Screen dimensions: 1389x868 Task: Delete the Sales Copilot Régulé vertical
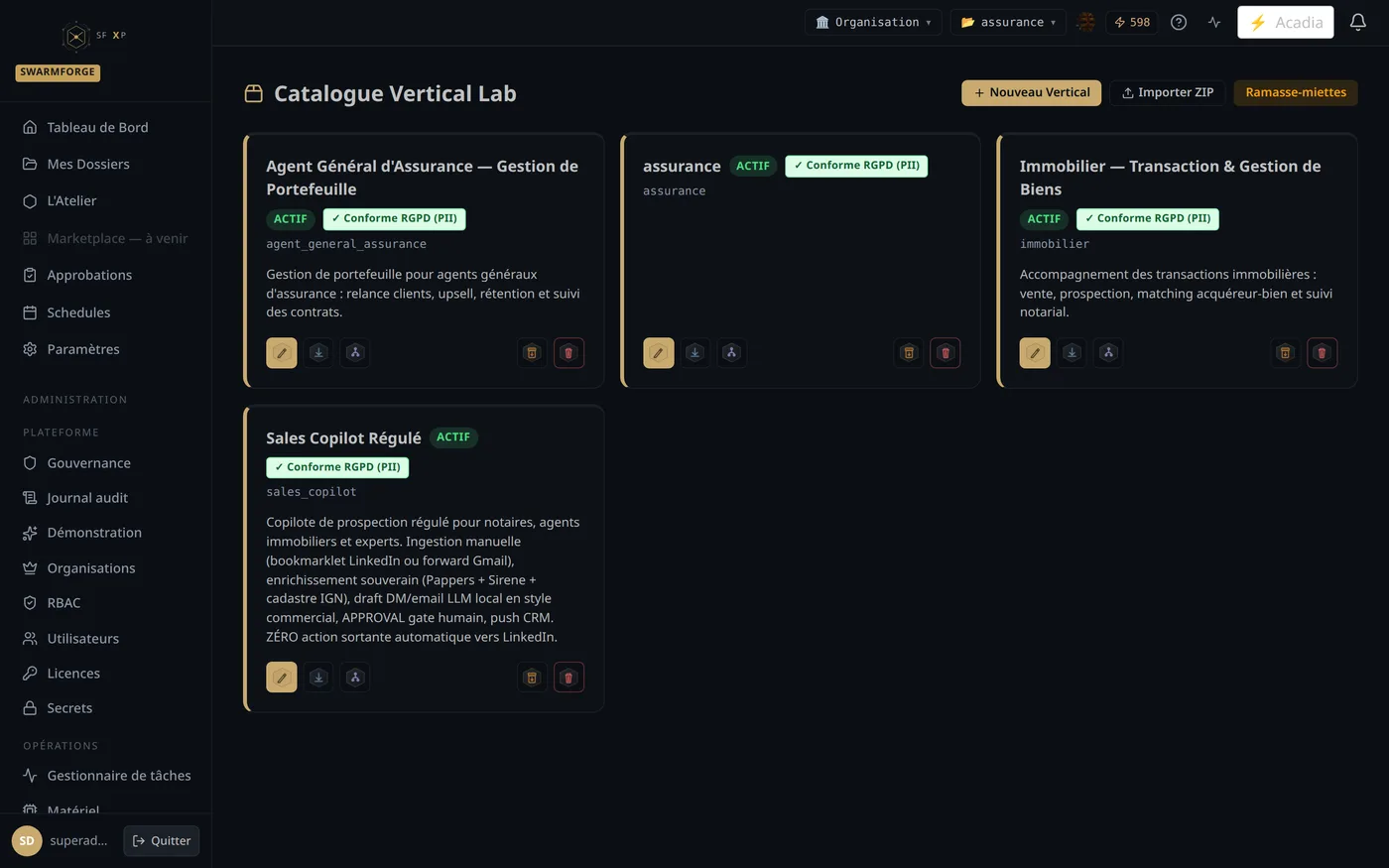pyautogui.click(x=568, y=678)
